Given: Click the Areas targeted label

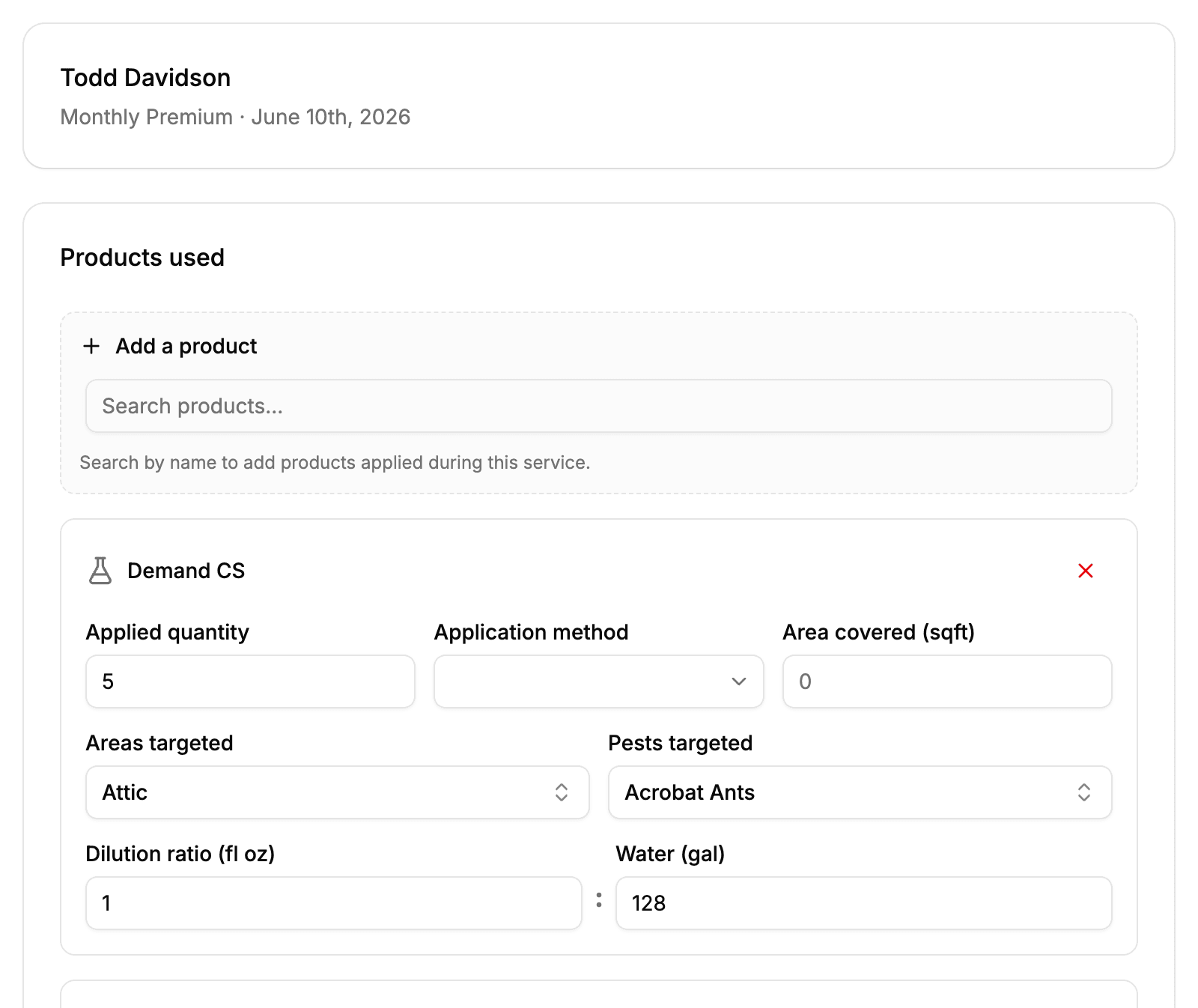Looking at the screenshot, I should (159, 743).
